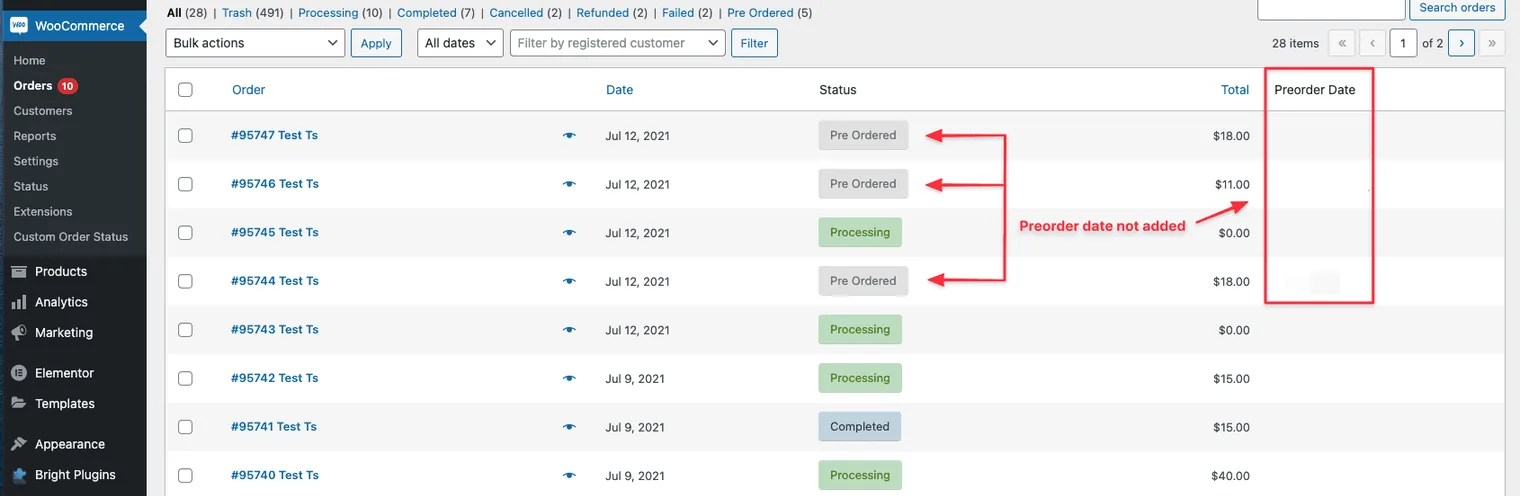The height and width of the screenshot is (496, 1520).
Task: Open the Status submenu item
Action: (31, 186)
